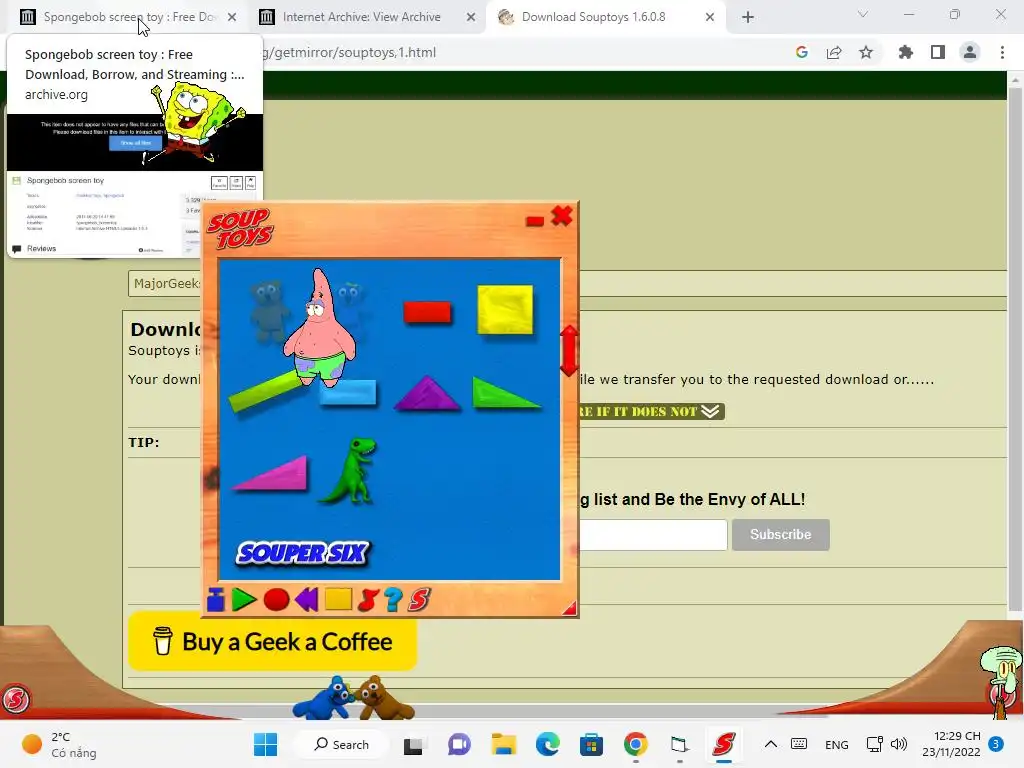Close the Internet Archive tab
The width and height of the screenshot is (1024, 768).
click(471, 17)
